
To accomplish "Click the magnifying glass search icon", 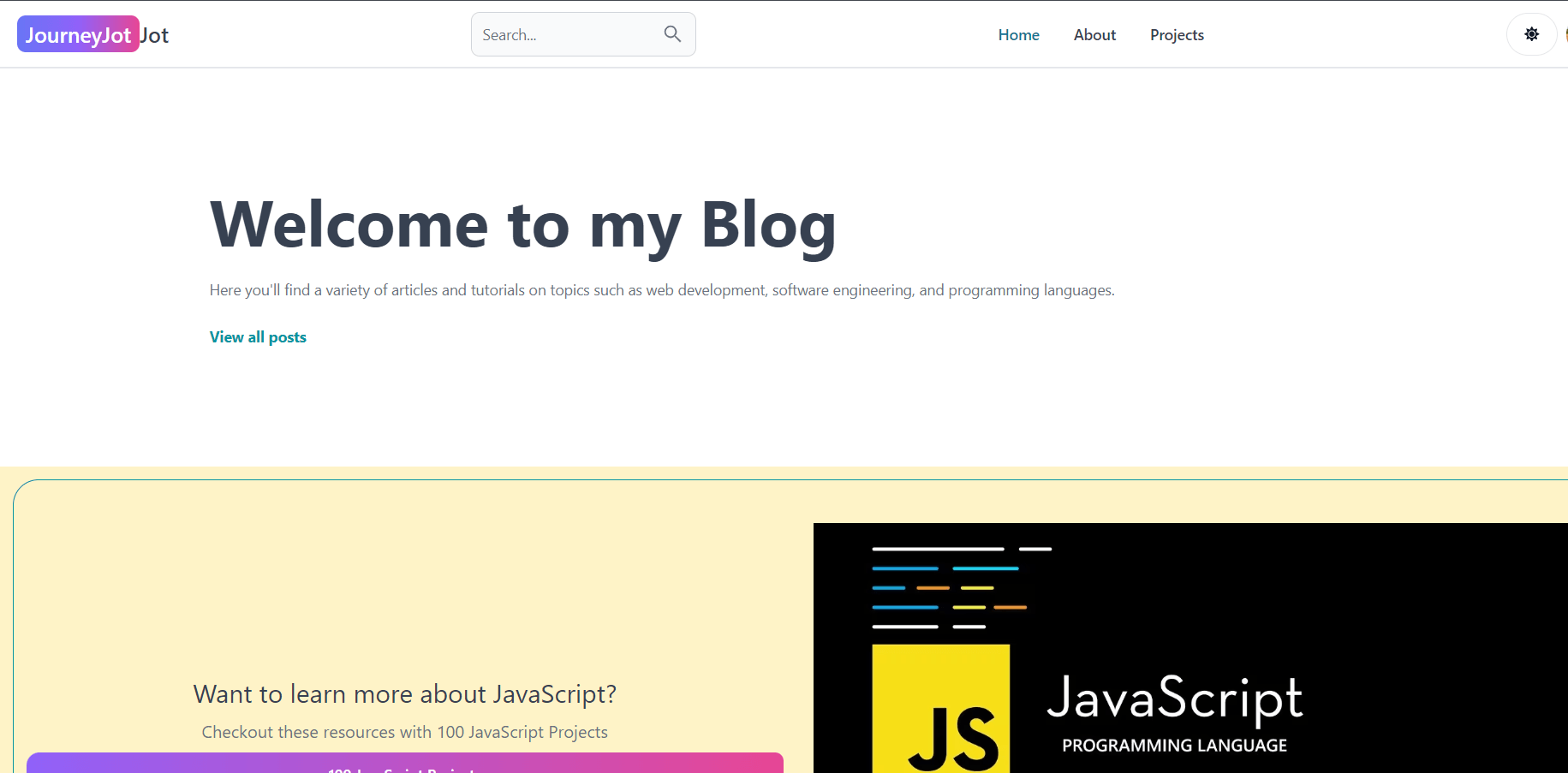I will tap(672, 34).
